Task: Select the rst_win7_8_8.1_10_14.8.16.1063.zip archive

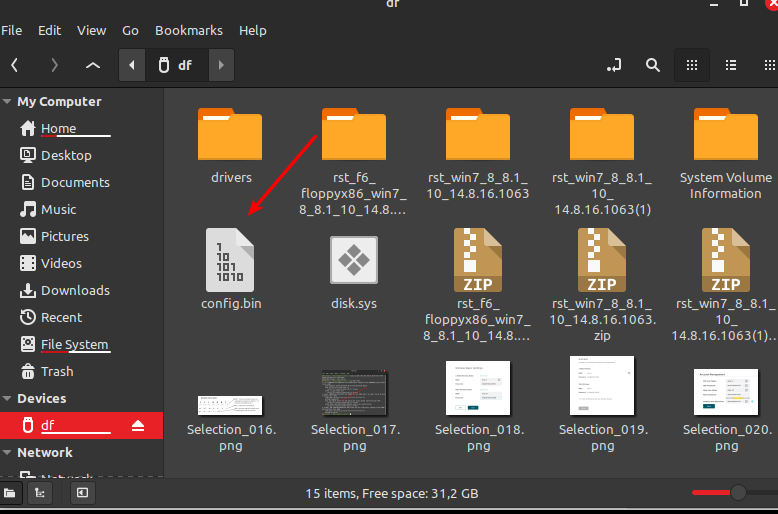Action: pyautogui.click(x=602, y=284)
